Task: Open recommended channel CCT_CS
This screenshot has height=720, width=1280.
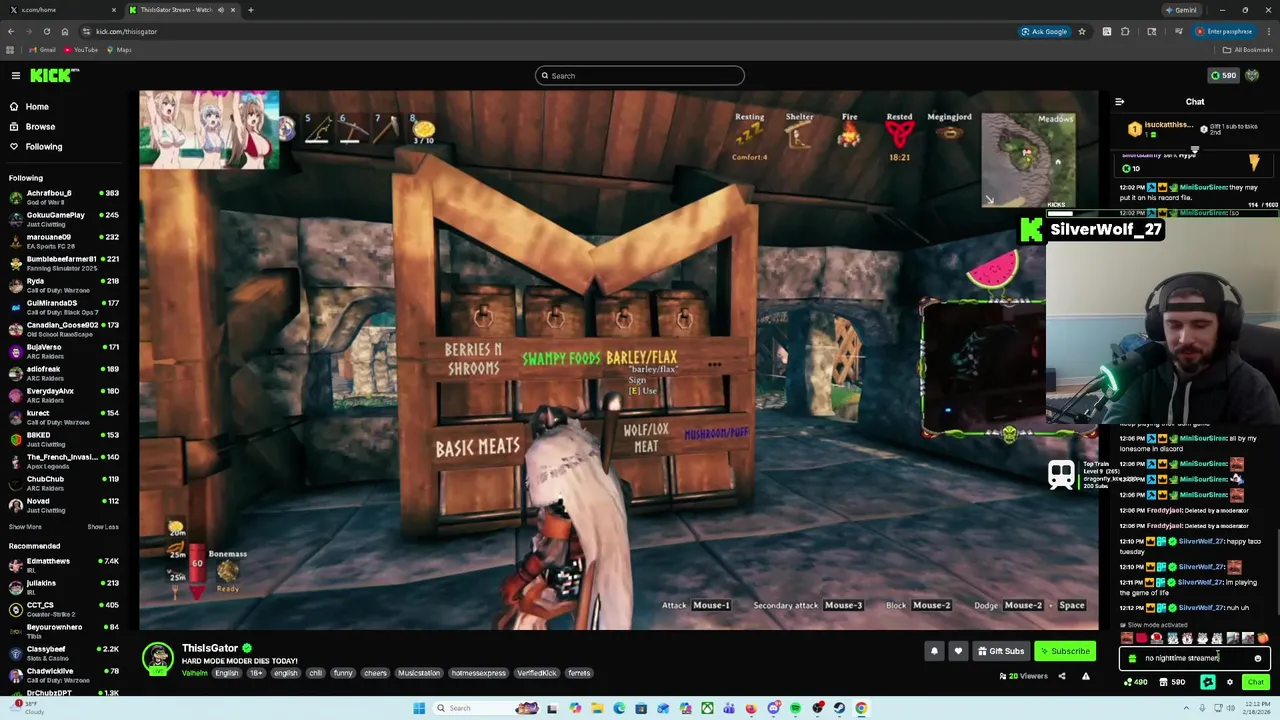Action: [64, 609]
